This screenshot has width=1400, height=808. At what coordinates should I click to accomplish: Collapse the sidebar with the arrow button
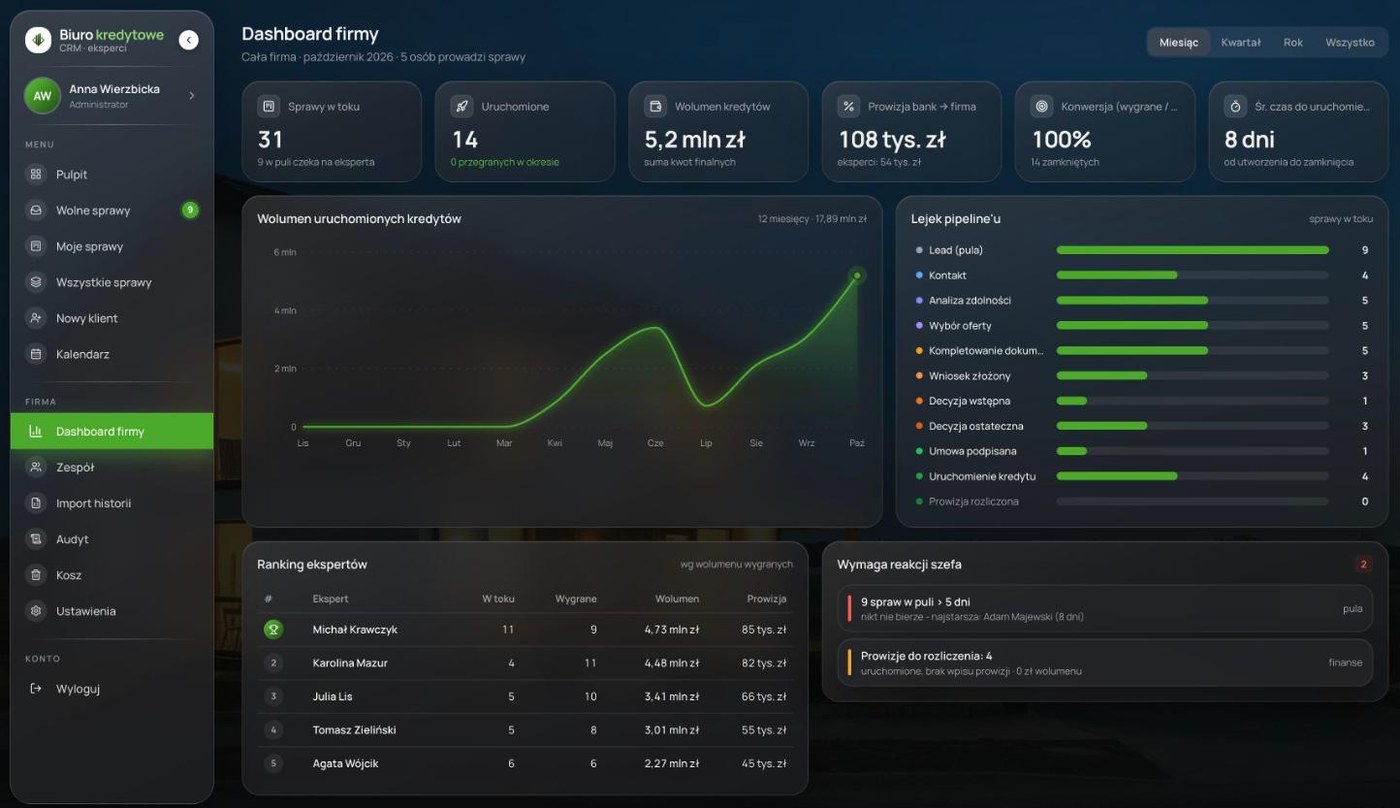coord(188,40)
